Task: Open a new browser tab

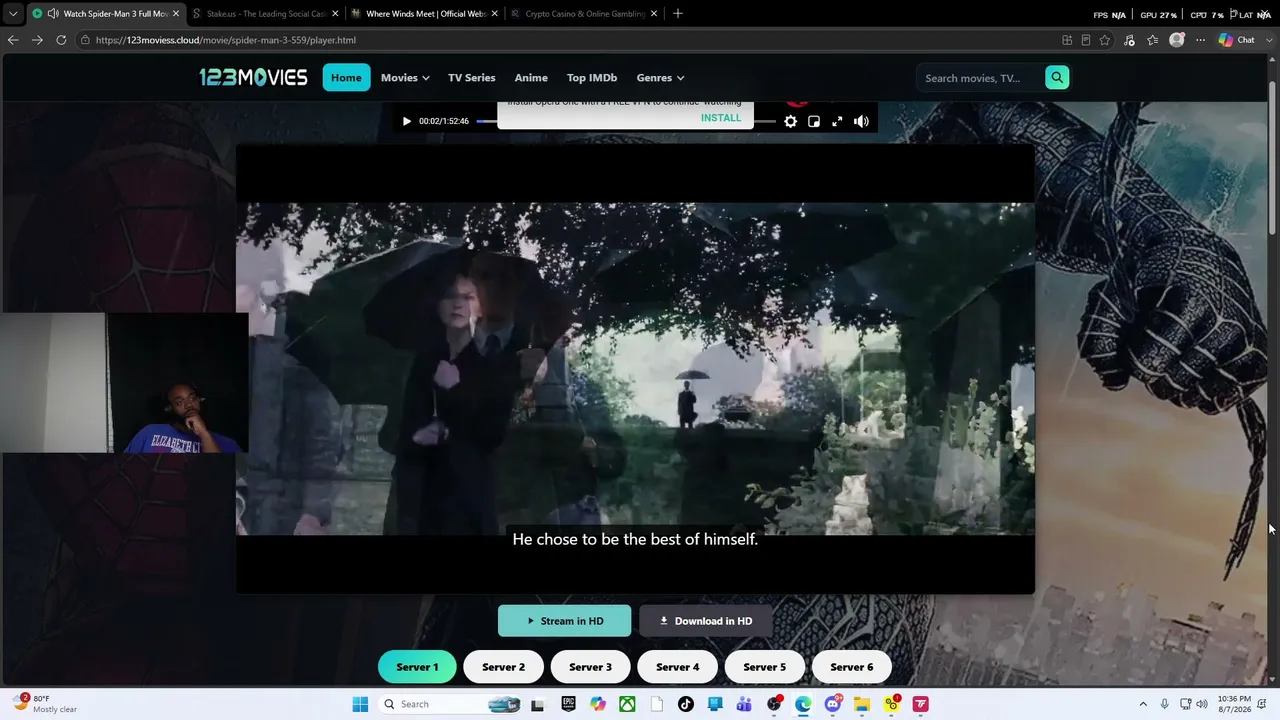Action: (x=678, y=14)
